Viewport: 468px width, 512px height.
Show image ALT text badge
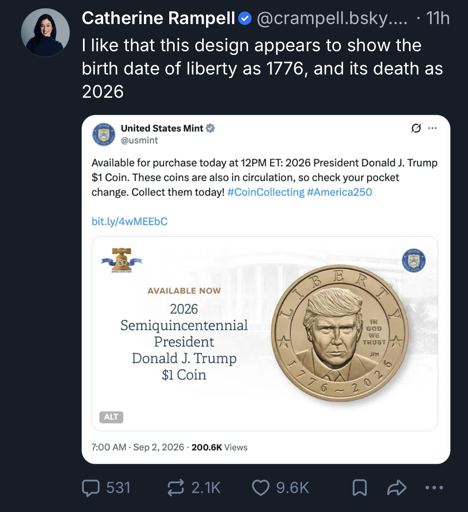[x=111, y=417]
